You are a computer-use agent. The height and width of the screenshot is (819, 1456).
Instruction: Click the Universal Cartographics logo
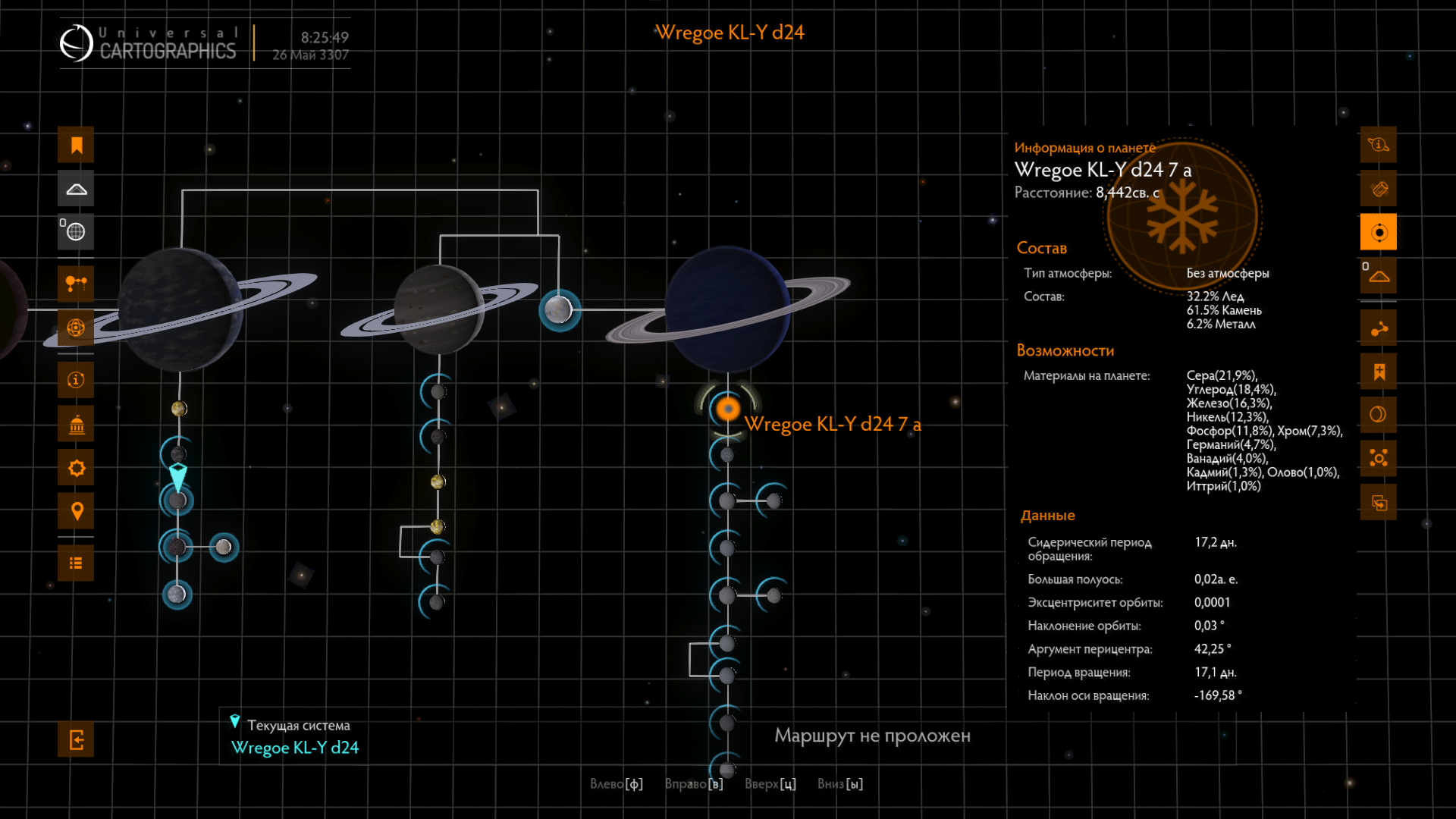tap(149, 43)
